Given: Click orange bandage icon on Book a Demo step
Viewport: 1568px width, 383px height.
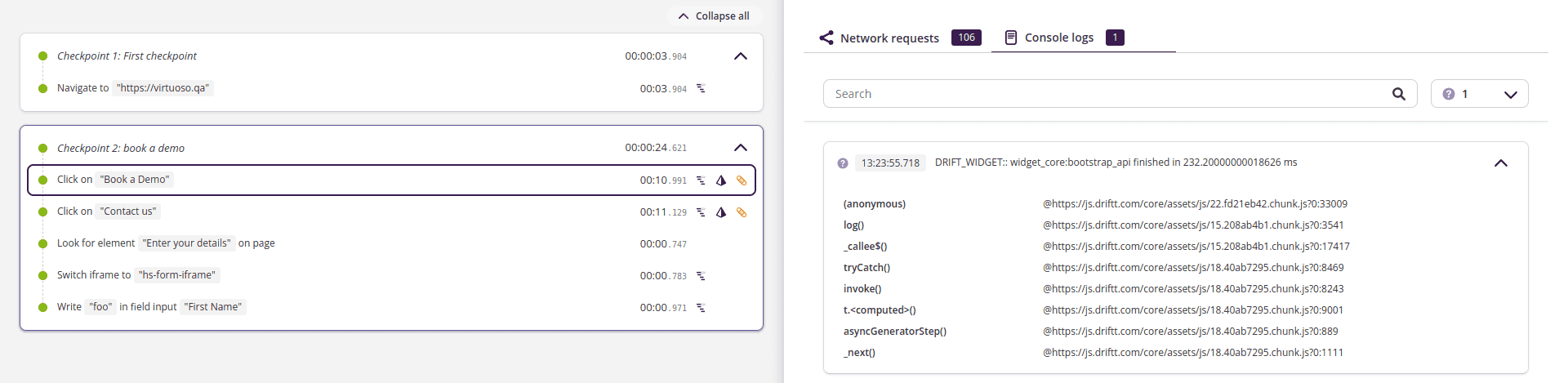Looking at the screenshot, I should [x=742, y=180].
